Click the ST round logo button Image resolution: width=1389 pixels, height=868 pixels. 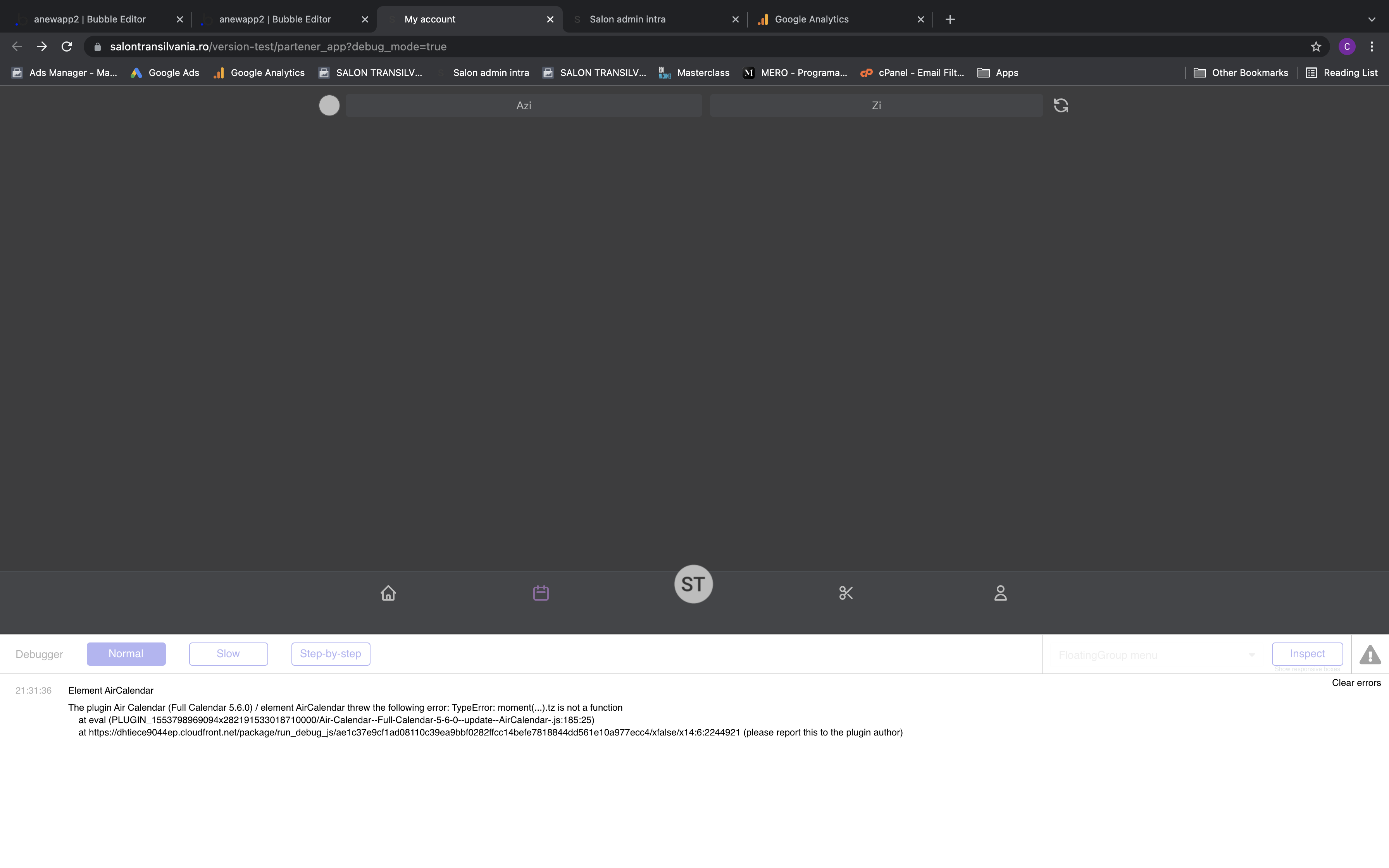693,584
